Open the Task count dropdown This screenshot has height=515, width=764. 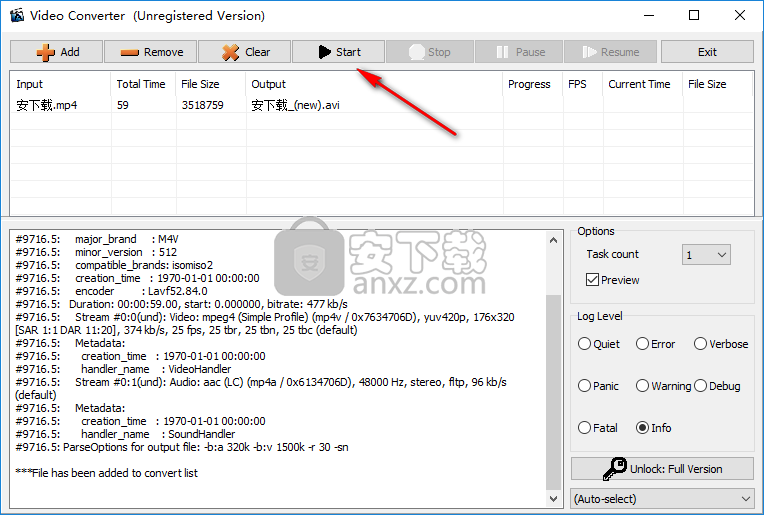pyautogui.click(x=706, y=255)
